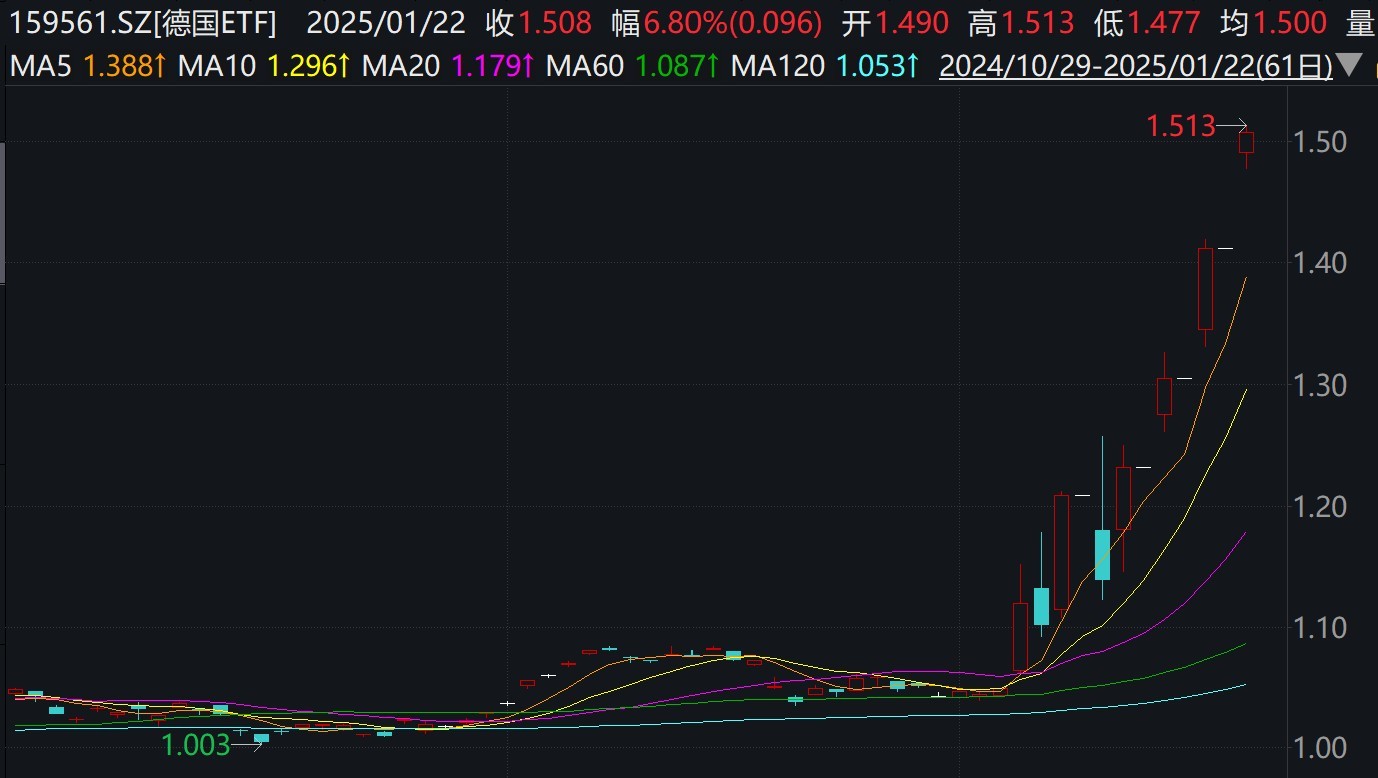Click the 幅 6.80% change value

point(717,22)
